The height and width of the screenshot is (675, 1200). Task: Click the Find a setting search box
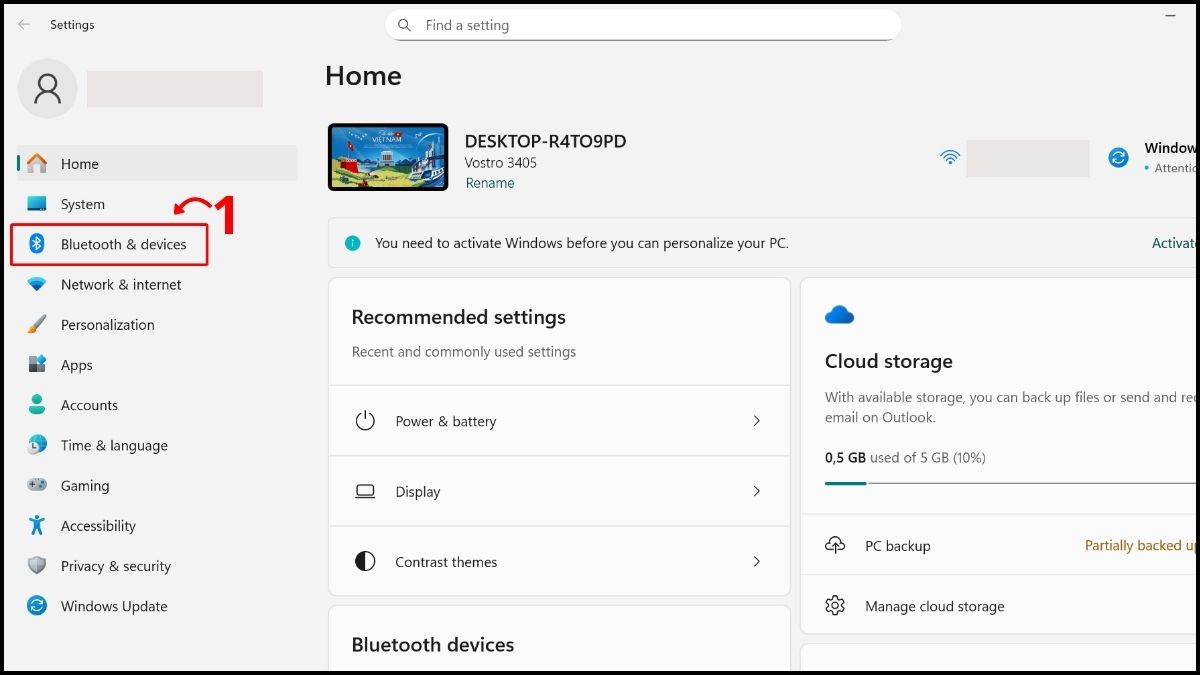643,25
